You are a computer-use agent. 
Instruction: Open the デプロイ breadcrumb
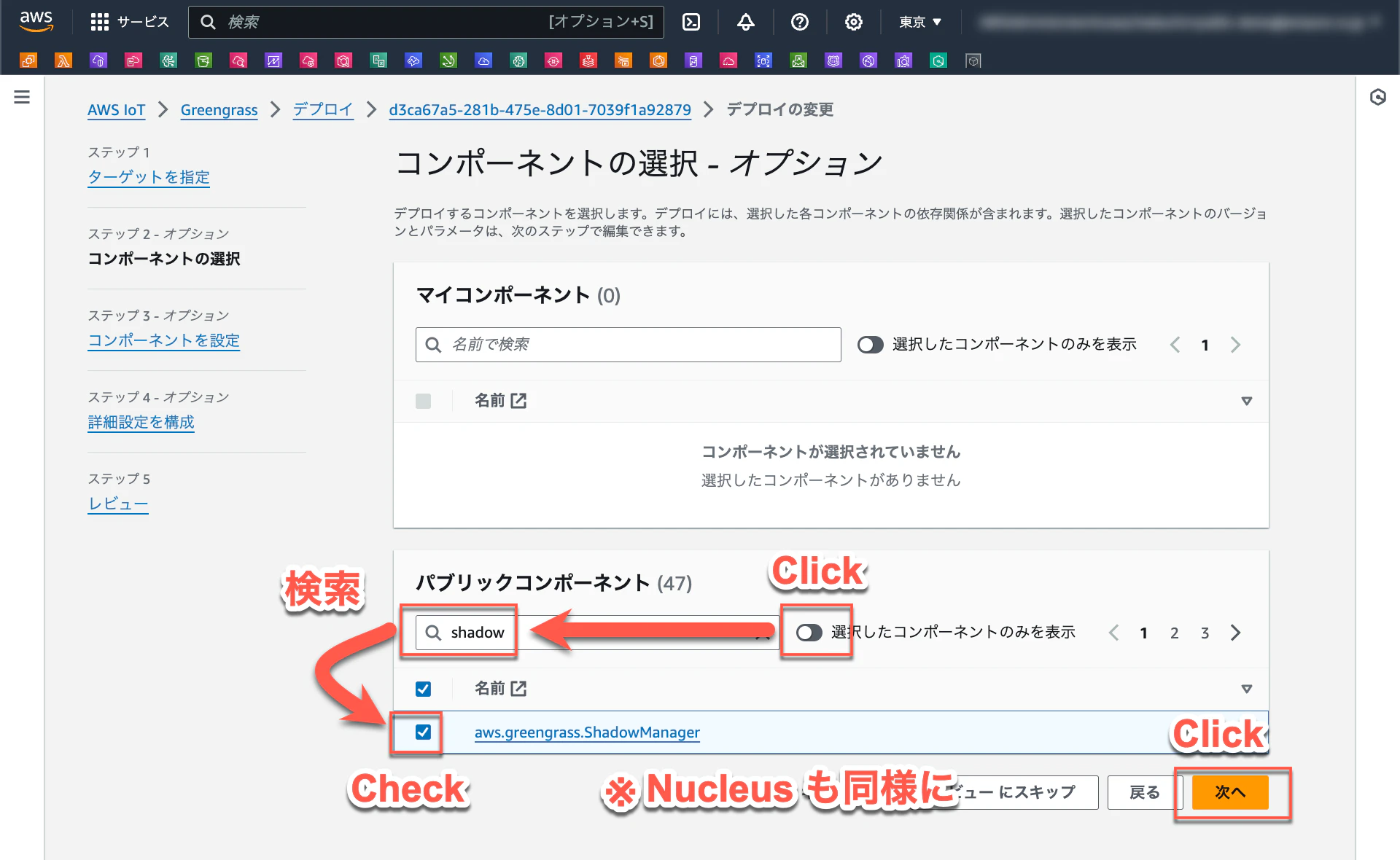coord(323,110)
